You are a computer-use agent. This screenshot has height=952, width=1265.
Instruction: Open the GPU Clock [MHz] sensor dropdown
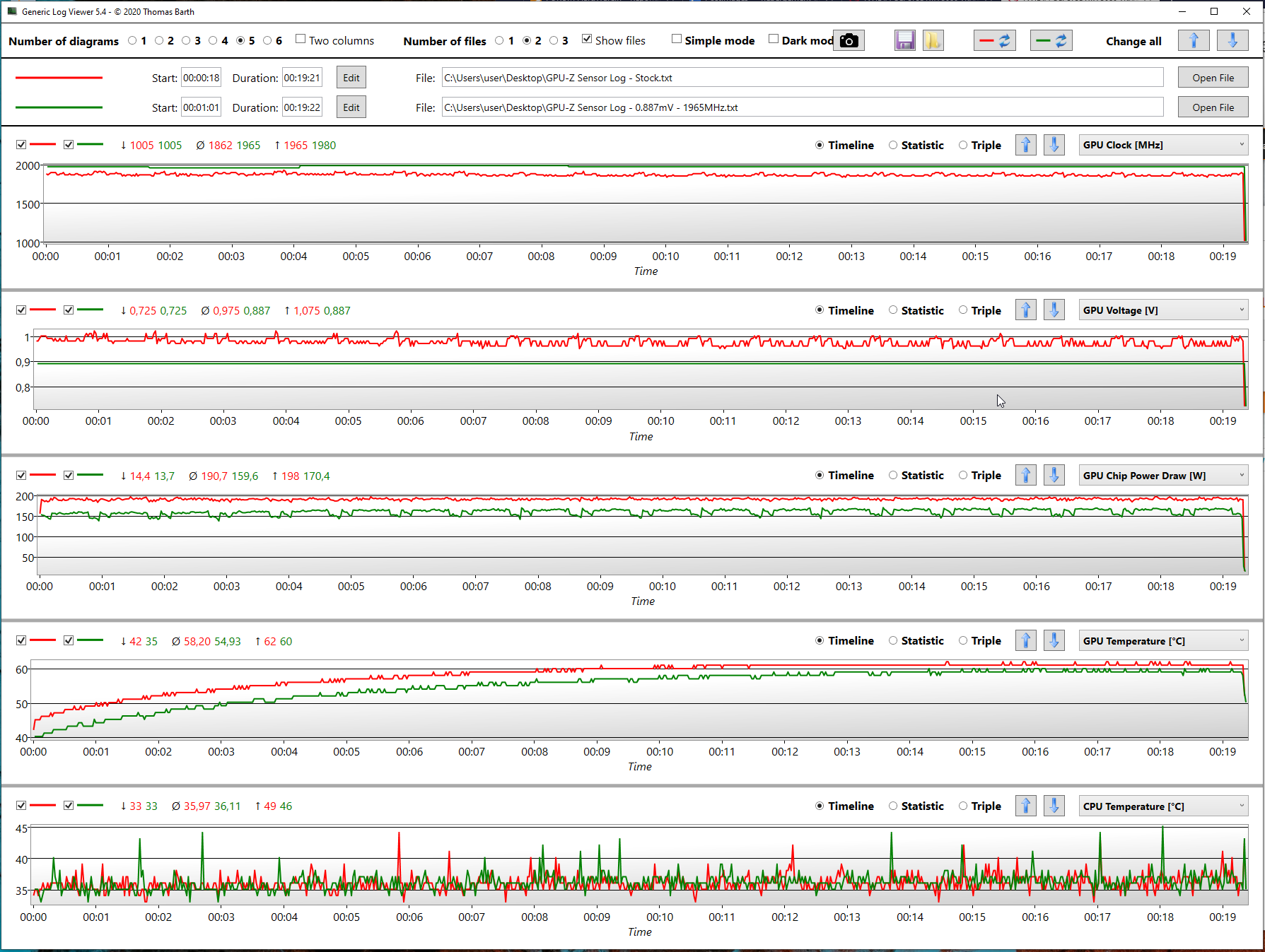(x=1163, y=145)
